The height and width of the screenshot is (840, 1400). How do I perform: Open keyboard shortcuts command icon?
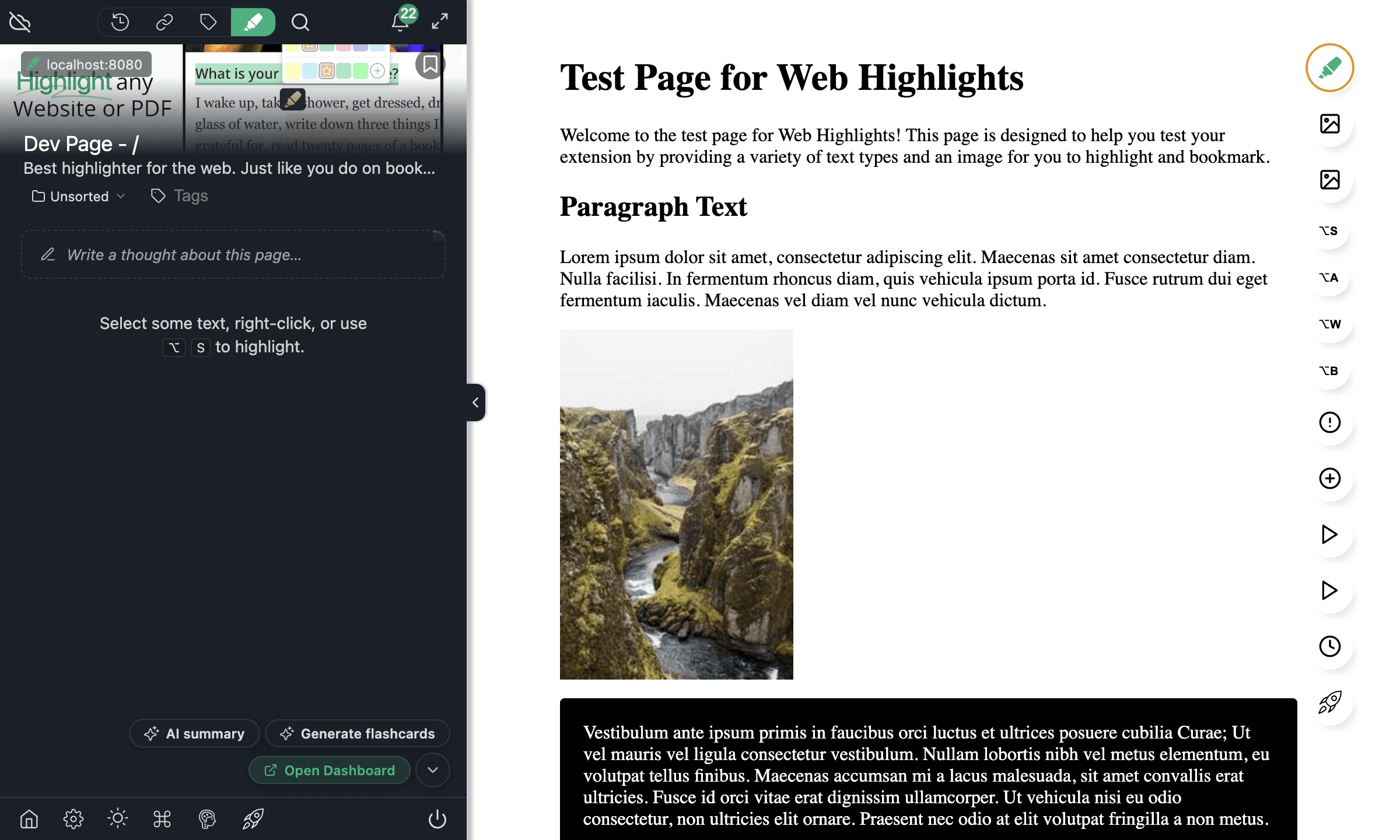pyautogui.click(x=162, y=819)
